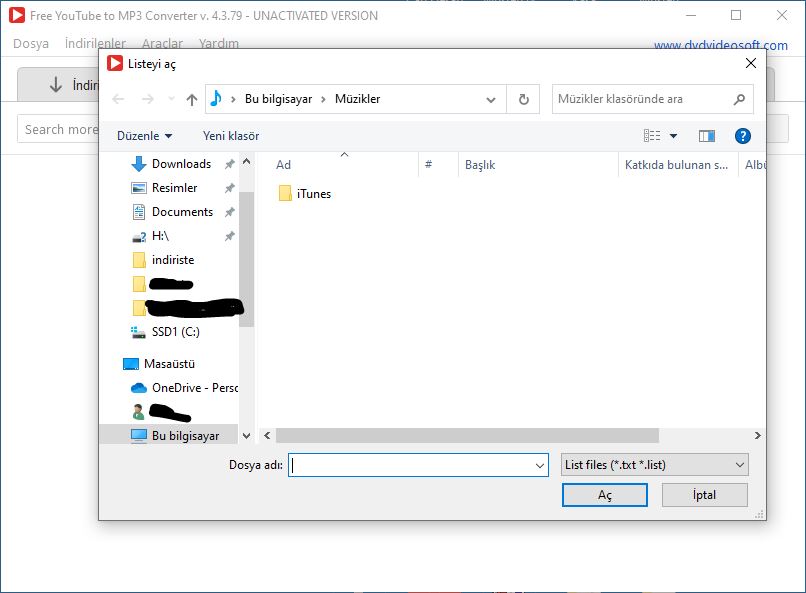Click the H:\ pin icon
The image size is (806, 593).
point(229,236)
